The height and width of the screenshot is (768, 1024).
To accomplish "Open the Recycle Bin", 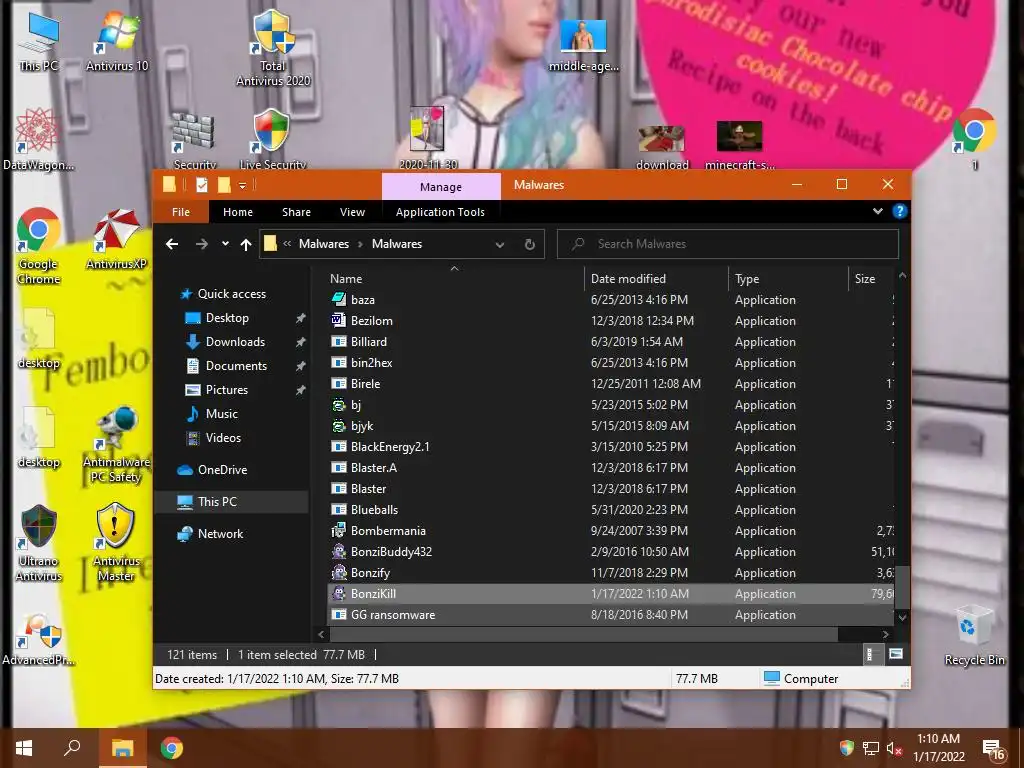I will (x=974, y=635).
